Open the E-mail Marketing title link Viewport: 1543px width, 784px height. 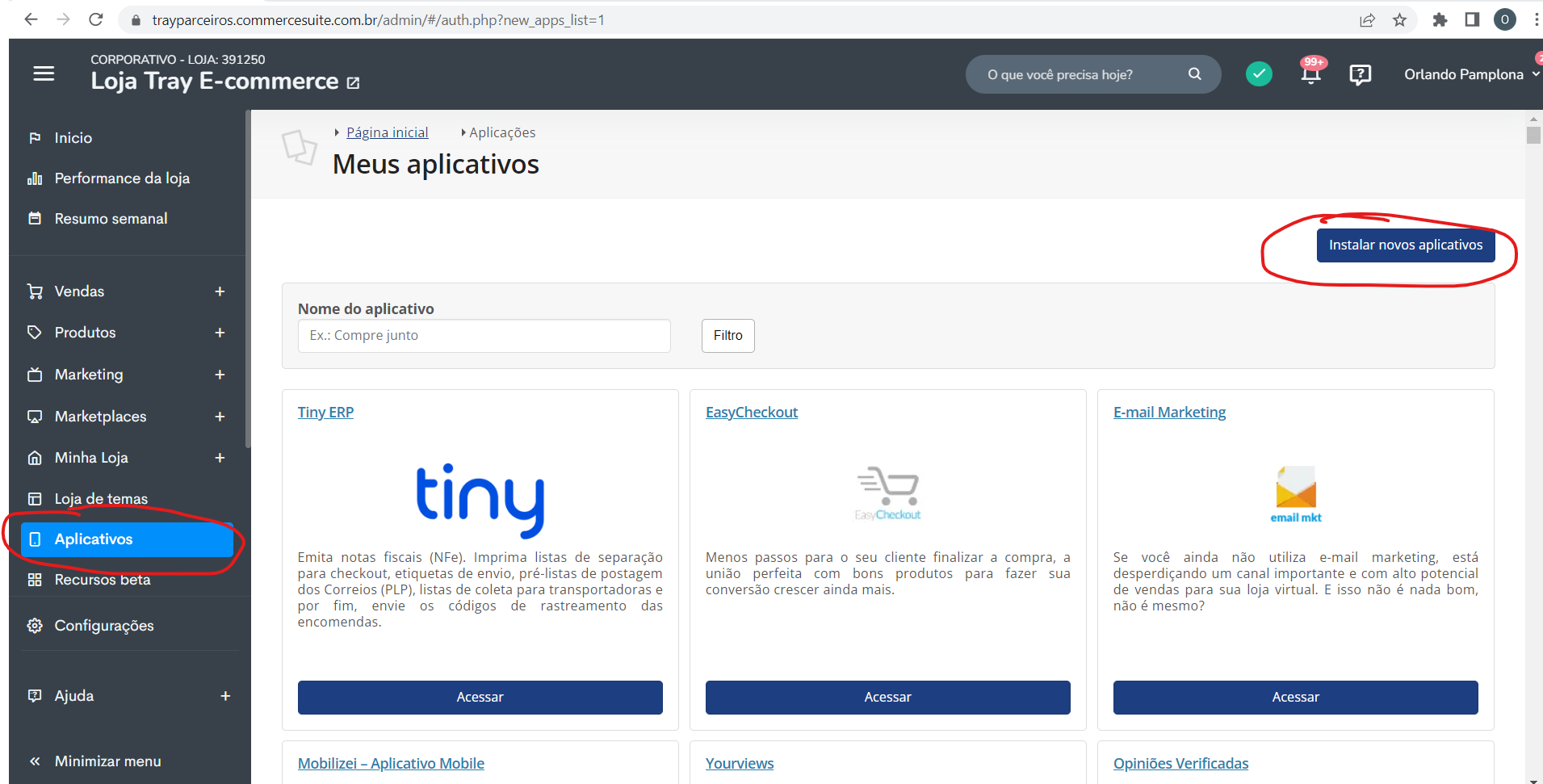click(x=1169, y=413)
